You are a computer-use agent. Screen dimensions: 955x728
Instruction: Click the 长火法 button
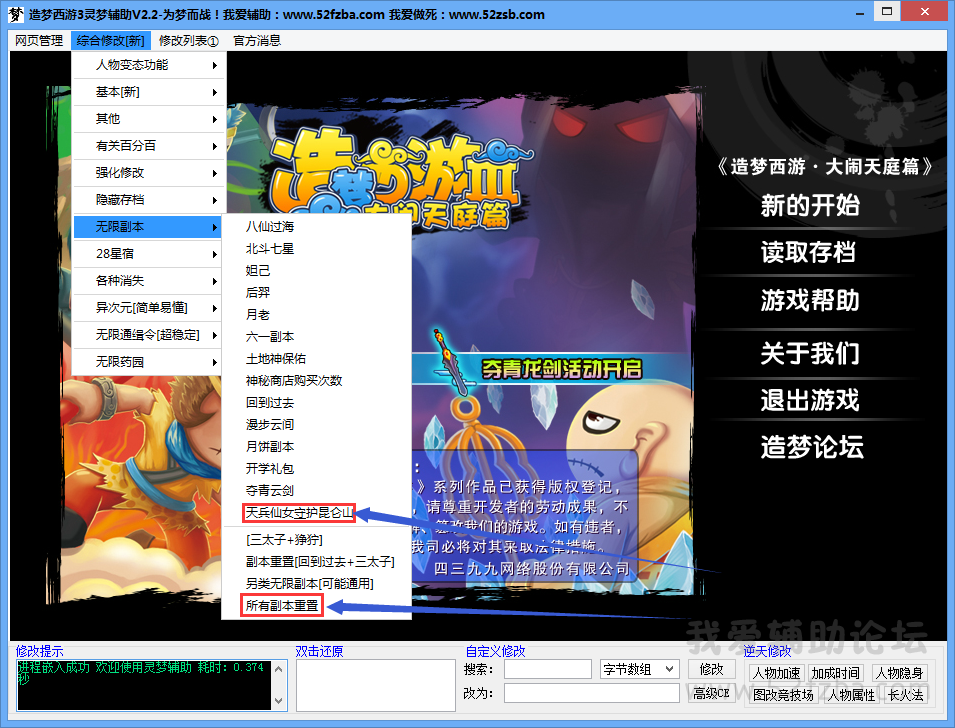(x=905, y=695)
